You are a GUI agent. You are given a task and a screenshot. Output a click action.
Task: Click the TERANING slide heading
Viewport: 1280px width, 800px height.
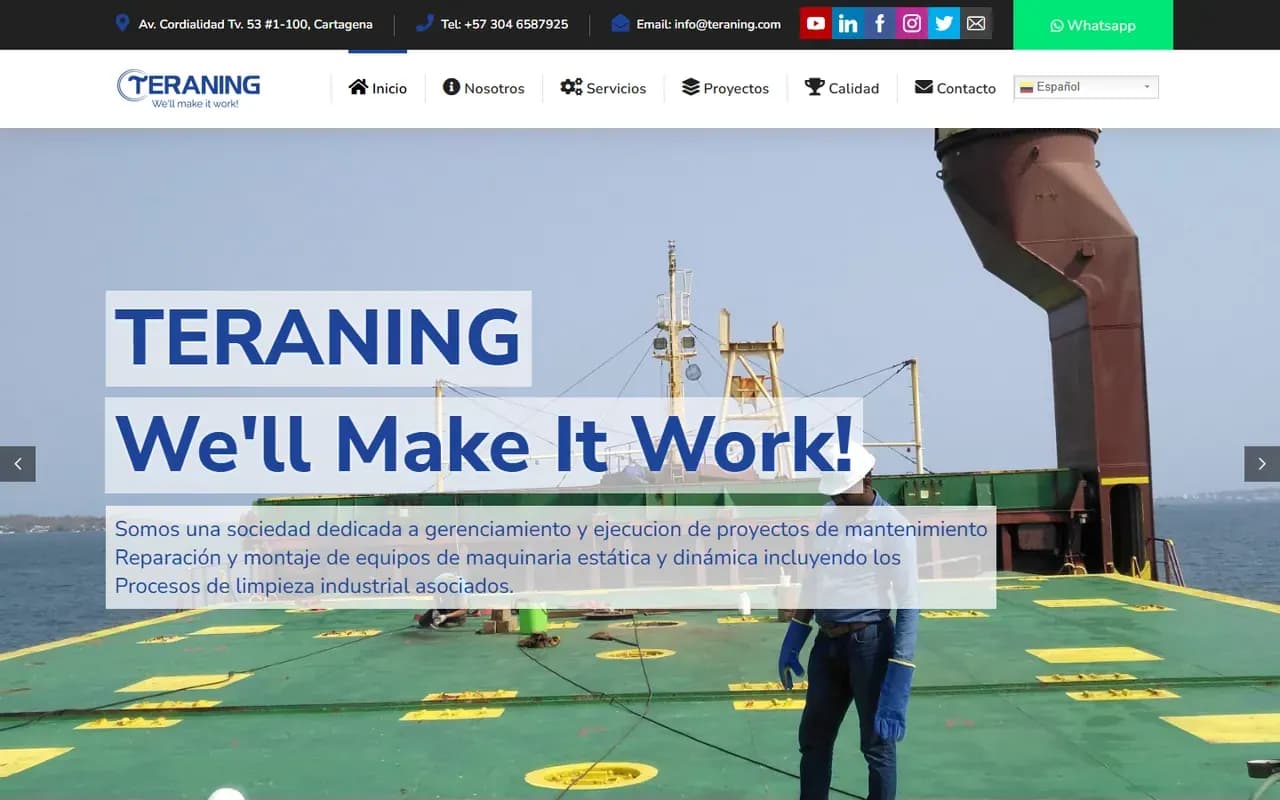(318, 338)
